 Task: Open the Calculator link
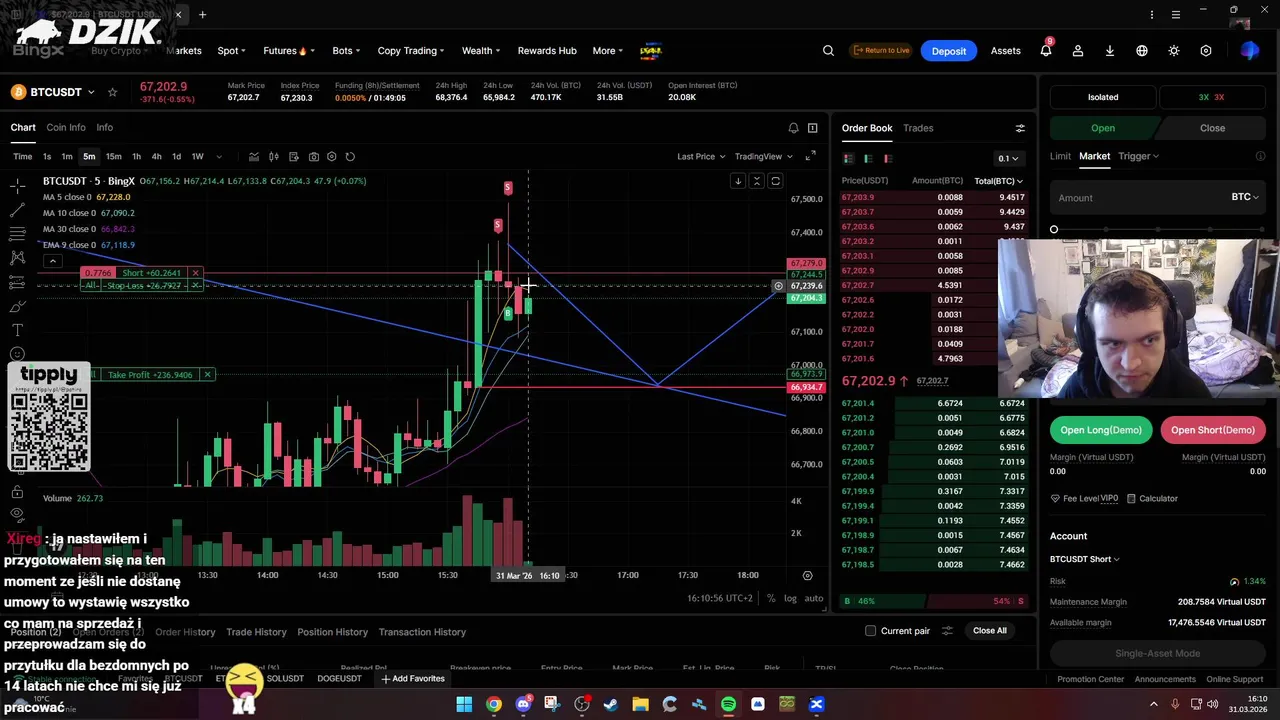(x=1151, y=498)
